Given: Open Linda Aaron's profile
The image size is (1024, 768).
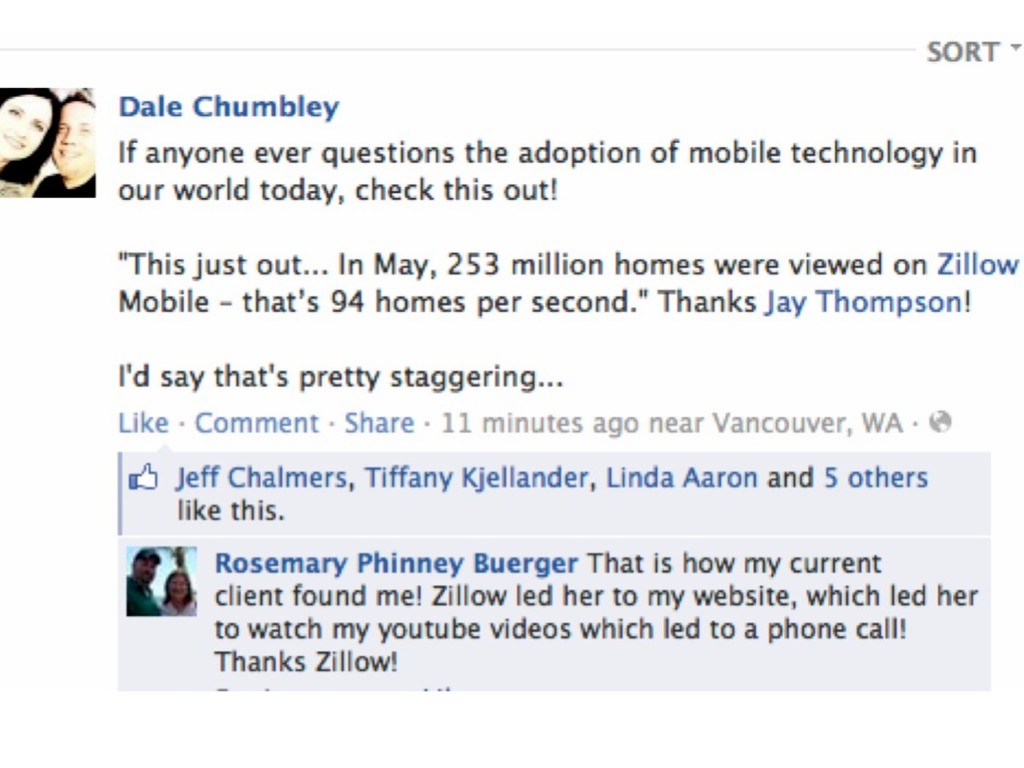Looking at the screenshot, I should tap(681, 478).
